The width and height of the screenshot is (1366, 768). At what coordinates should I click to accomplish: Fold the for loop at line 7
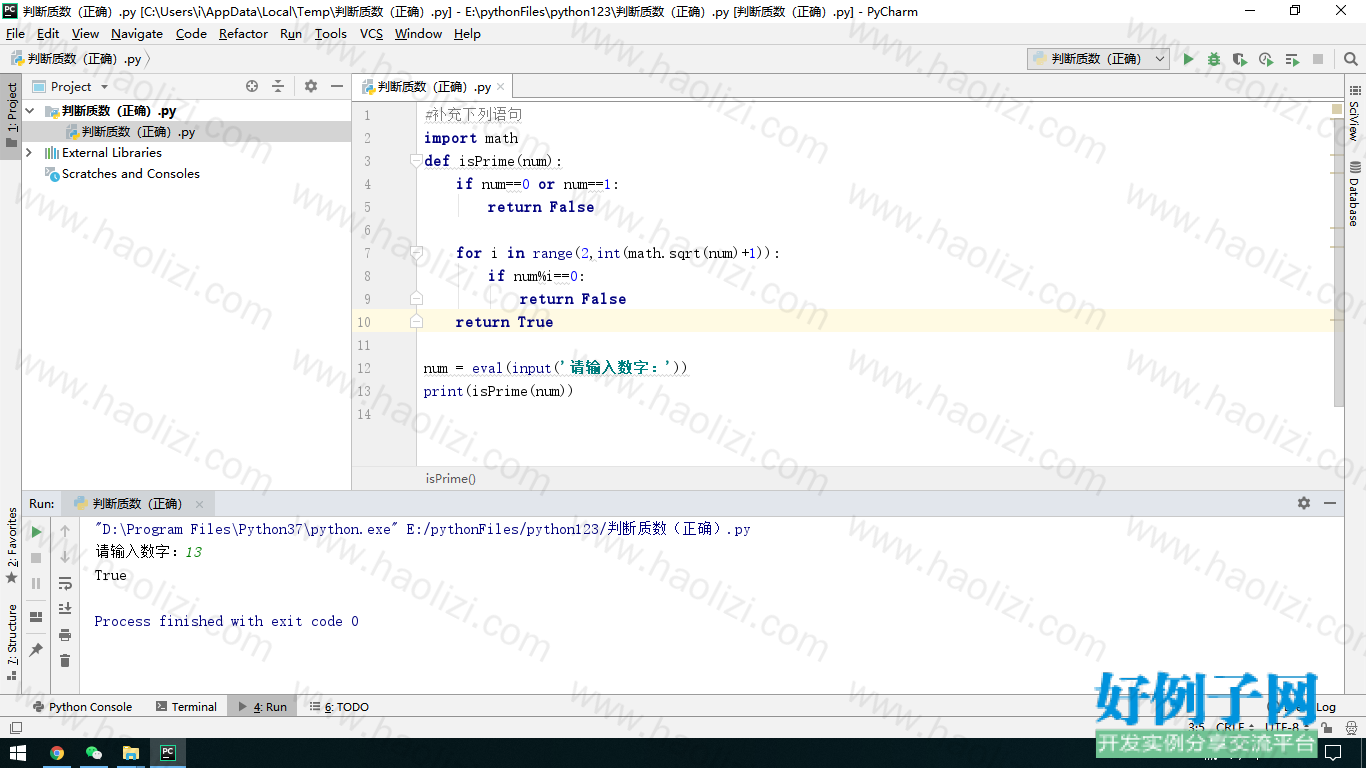pos(416,253)
